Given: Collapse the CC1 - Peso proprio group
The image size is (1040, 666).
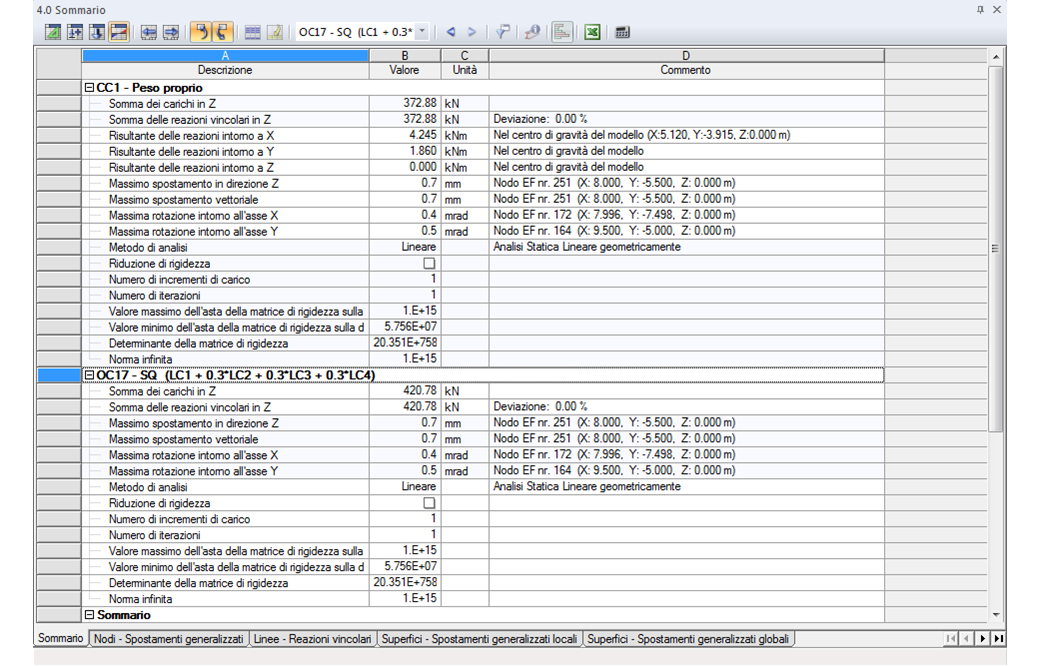Looking at the screenshot, I should [x=90, y=88].
